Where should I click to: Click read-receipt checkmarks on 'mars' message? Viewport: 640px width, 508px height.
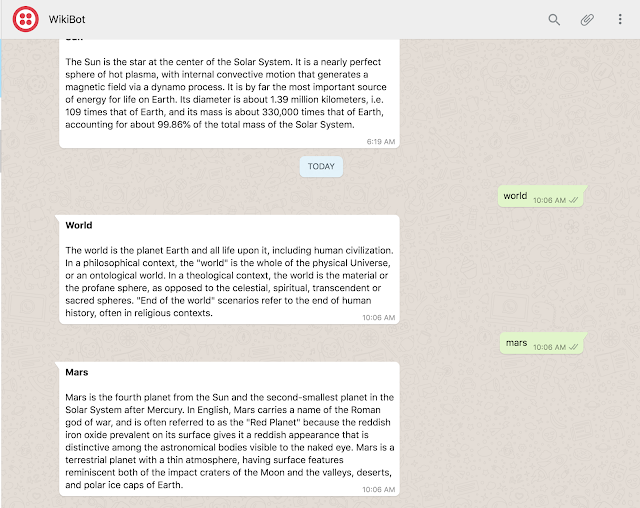coord(573,347)
